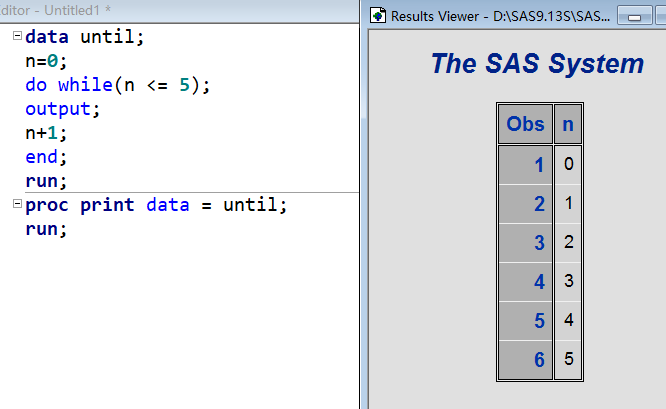This screenshot has width=666, height=409.
Task: Click the 'n+1;' statement
Action: (46, 133)
